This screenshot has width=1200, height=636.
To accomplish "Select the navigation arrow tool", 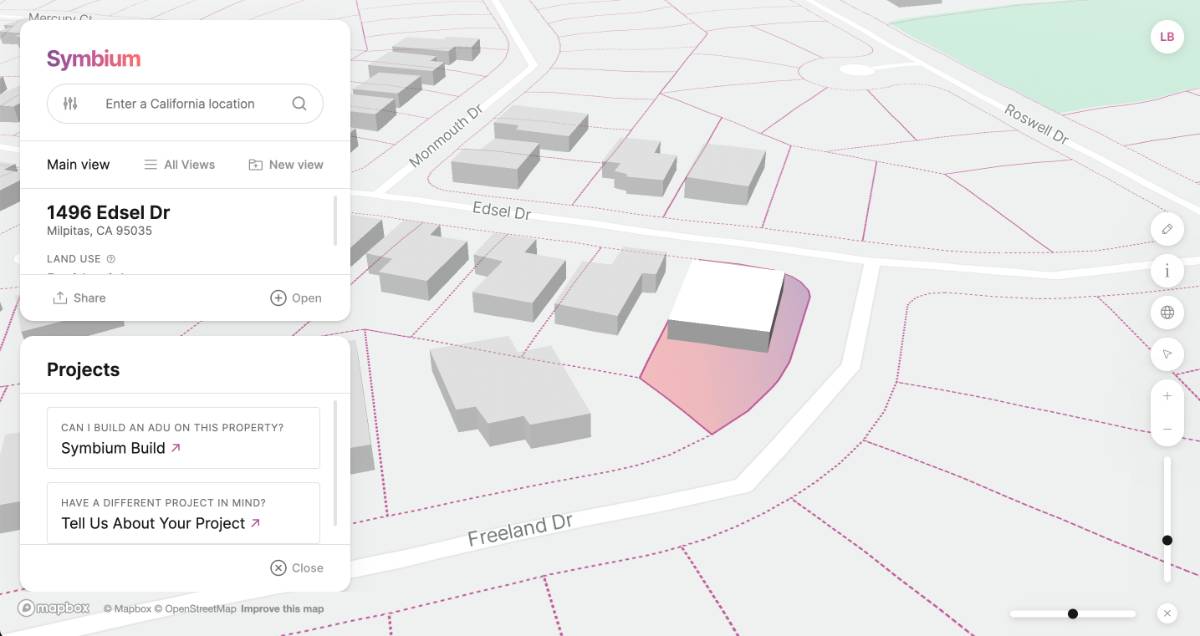I will tap(1167, 353).
